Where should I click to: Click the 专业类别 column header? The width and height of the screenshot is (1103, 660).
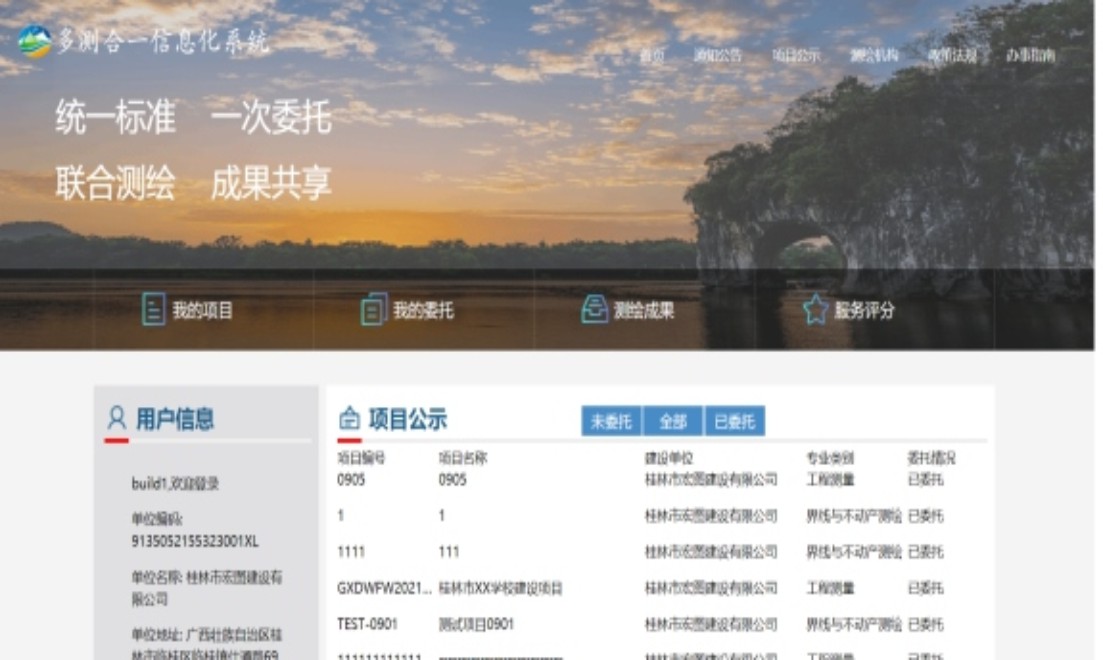coord(830,458)
